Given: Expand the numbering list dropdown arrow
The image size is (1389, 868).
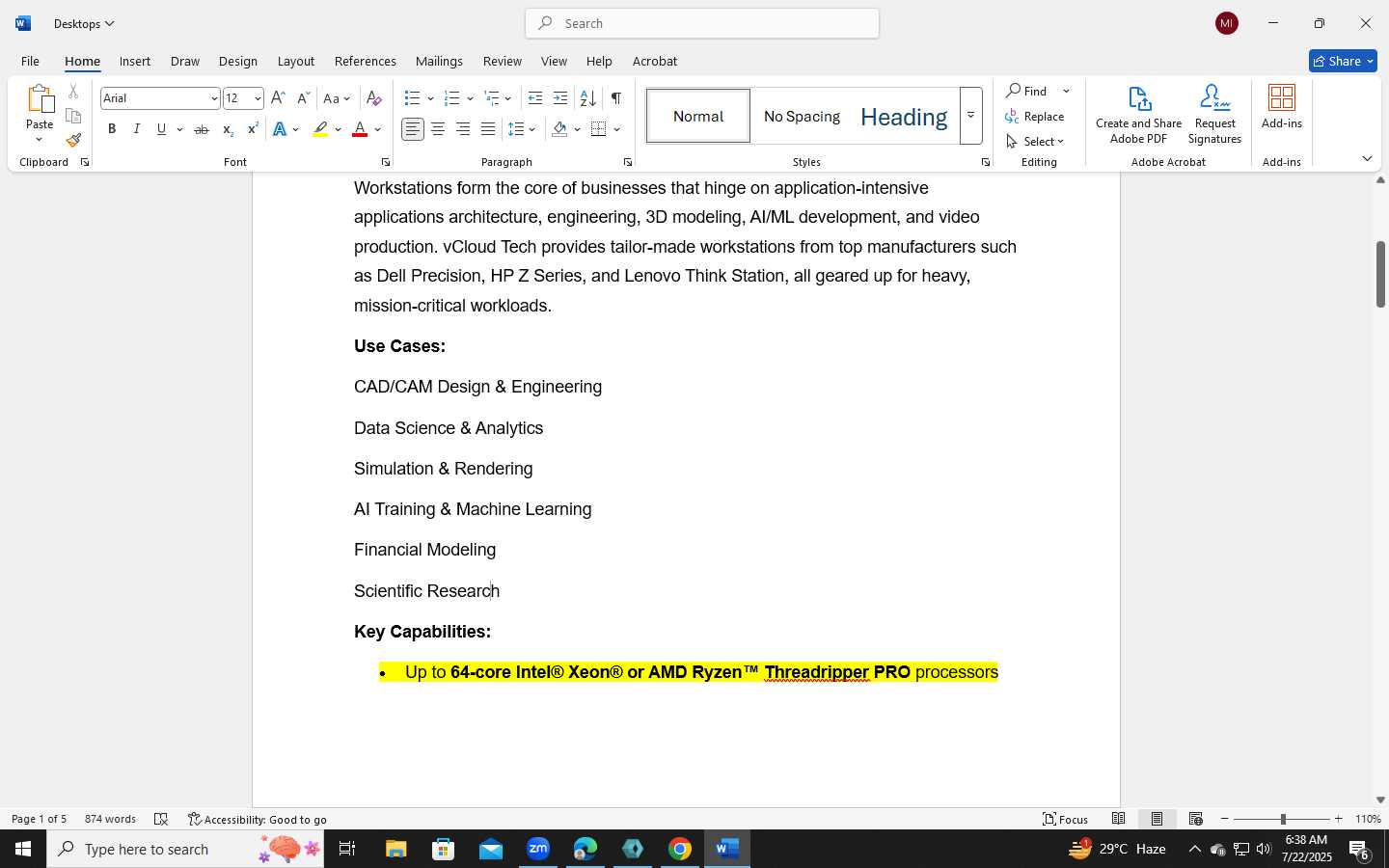Looking at the screenshot, I should [470, 98].
